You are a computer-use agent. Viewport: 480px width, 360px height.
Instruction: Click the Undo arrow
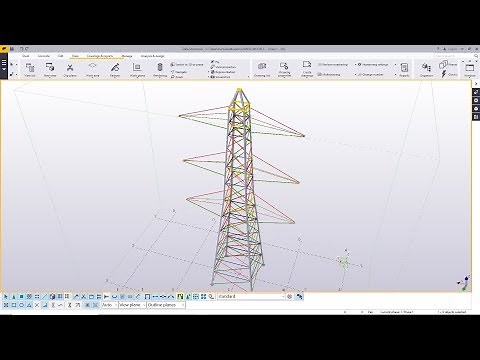[x=22, y=49]
